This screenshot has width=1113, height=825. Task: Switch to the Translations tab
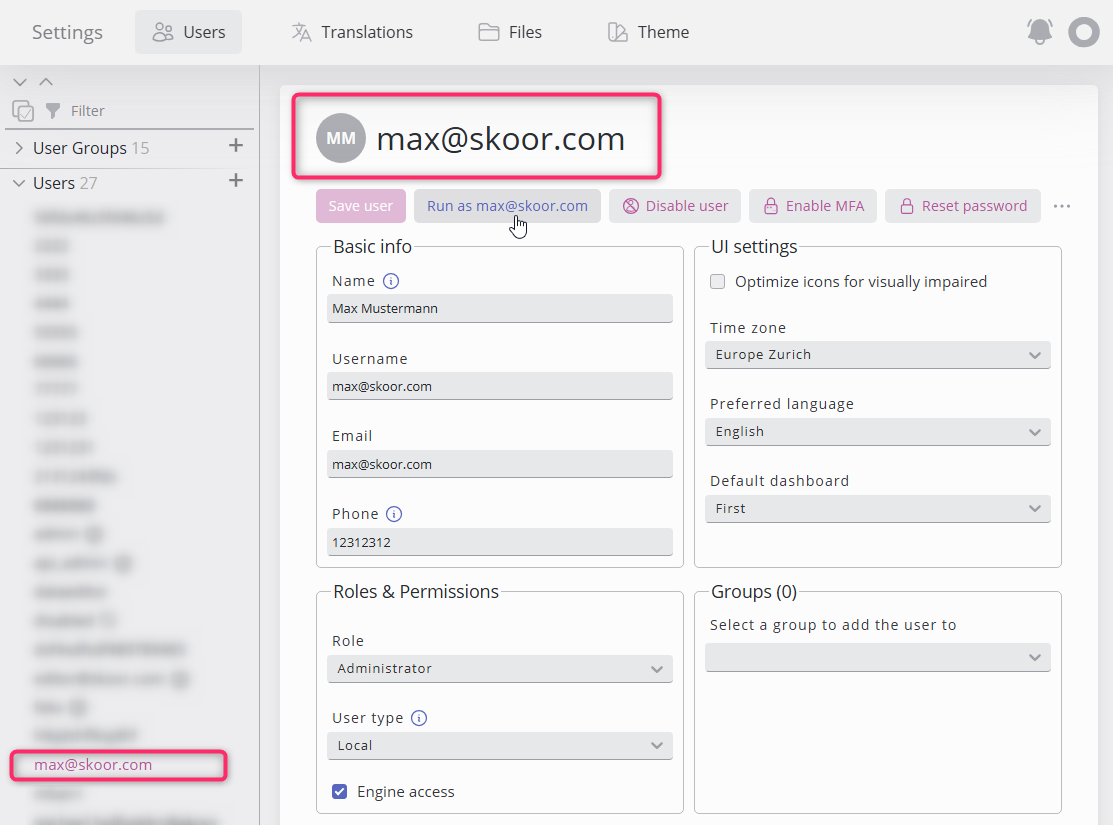point(352,32)
